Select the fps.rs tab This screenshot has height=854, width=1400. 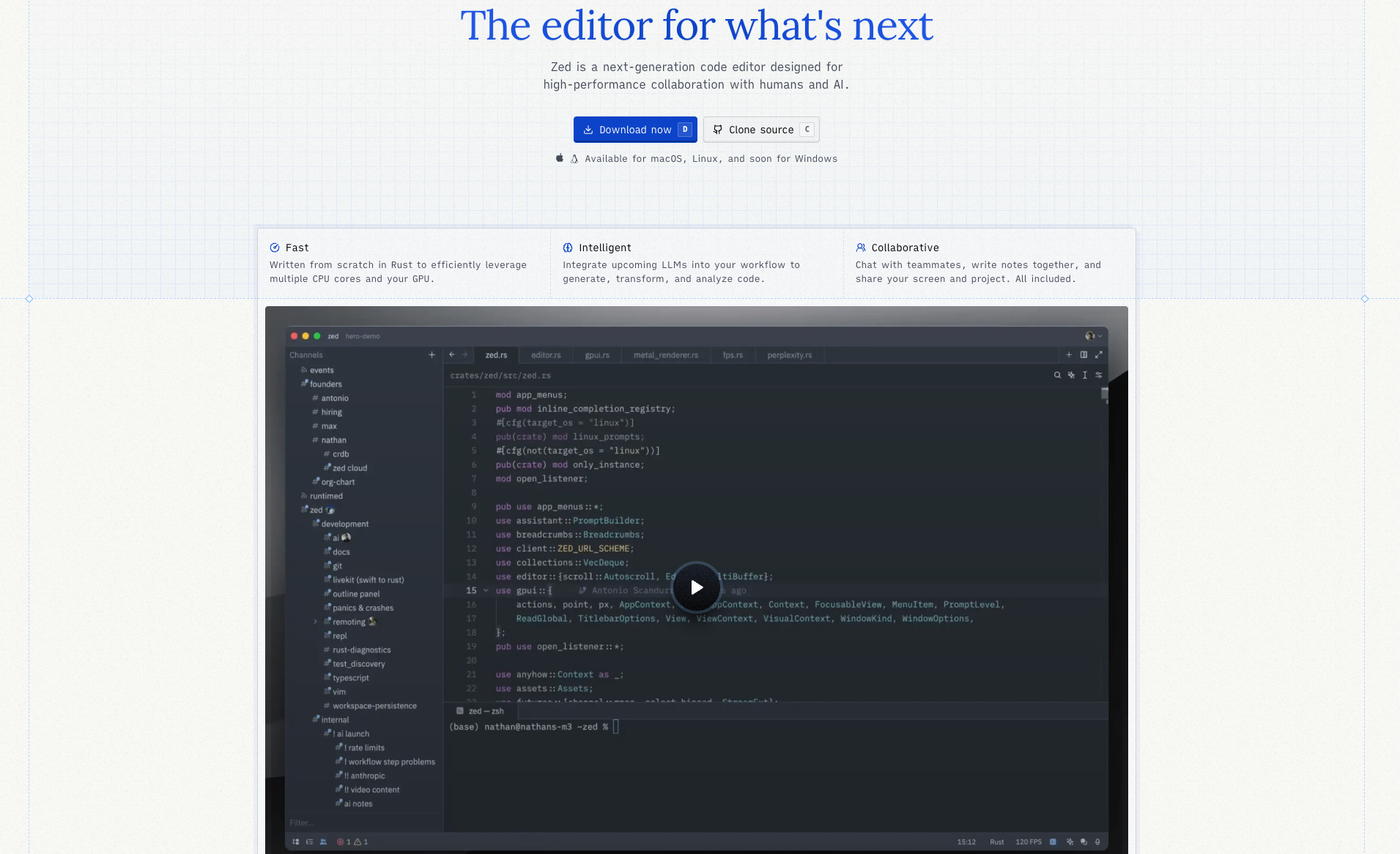[x=733, y=355]
